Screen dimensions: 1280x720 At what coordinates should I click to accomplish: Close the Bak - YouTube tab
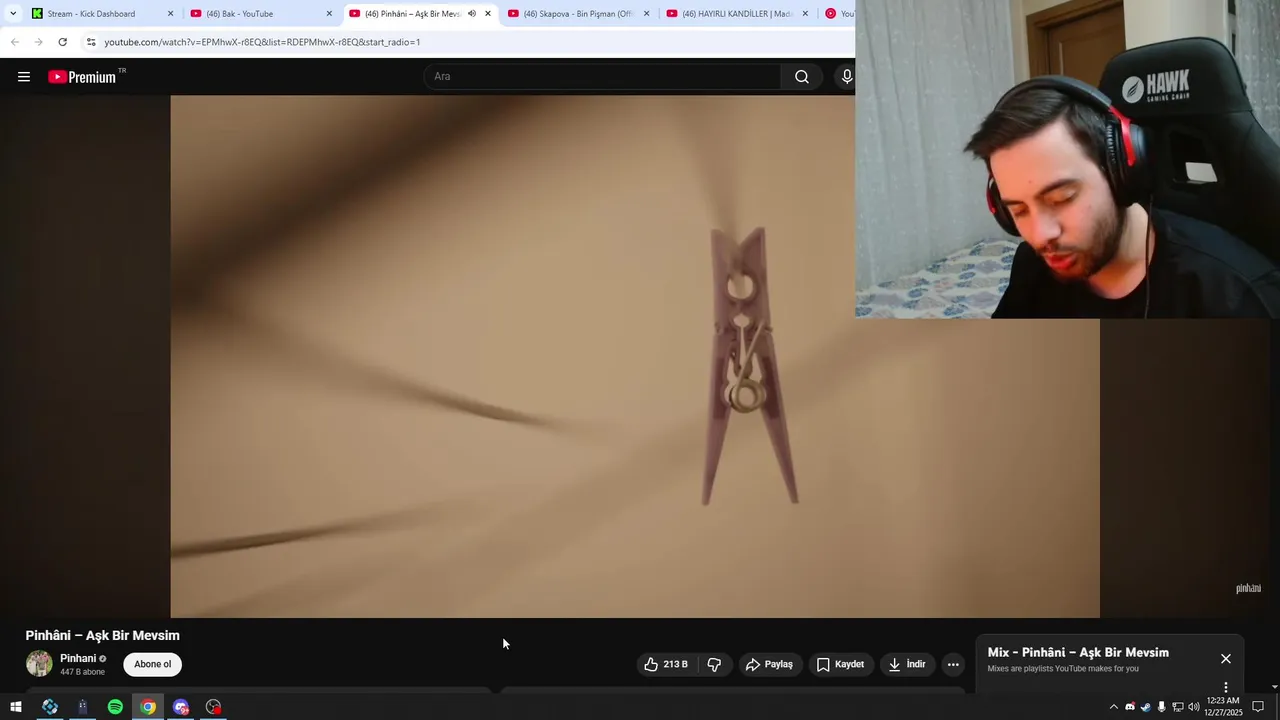(x=329, y=14)
